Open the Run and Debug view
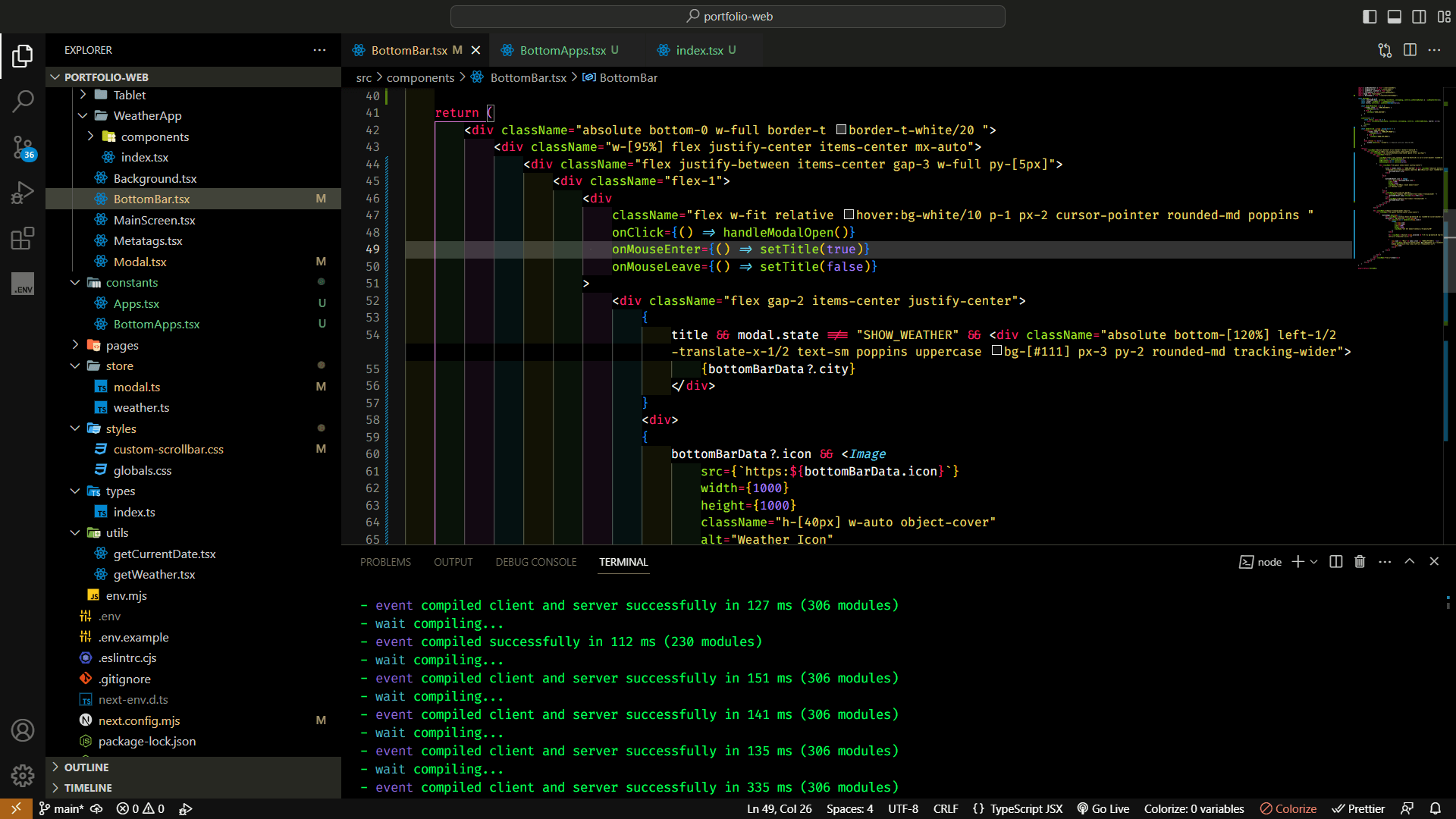 pos(23,192)
